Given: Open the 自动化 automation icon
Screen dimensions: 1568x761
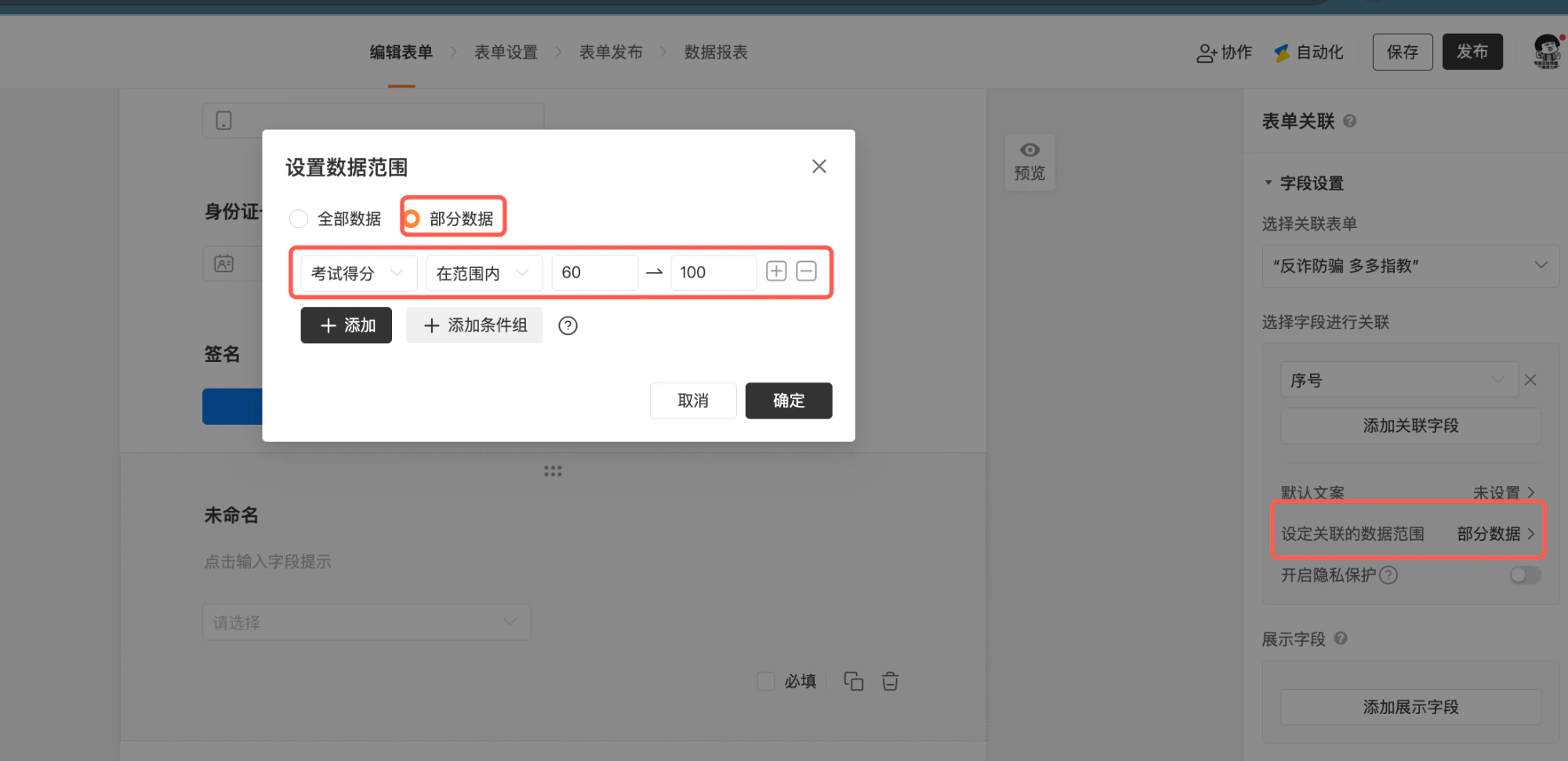Looking at the screenshot, I should (x=1282, y=53).
